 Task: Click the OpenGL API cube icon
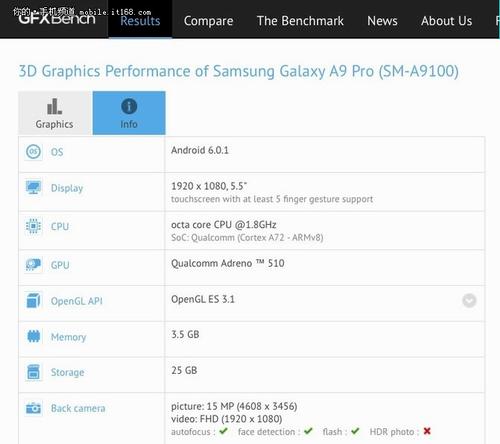pos(33,300)
